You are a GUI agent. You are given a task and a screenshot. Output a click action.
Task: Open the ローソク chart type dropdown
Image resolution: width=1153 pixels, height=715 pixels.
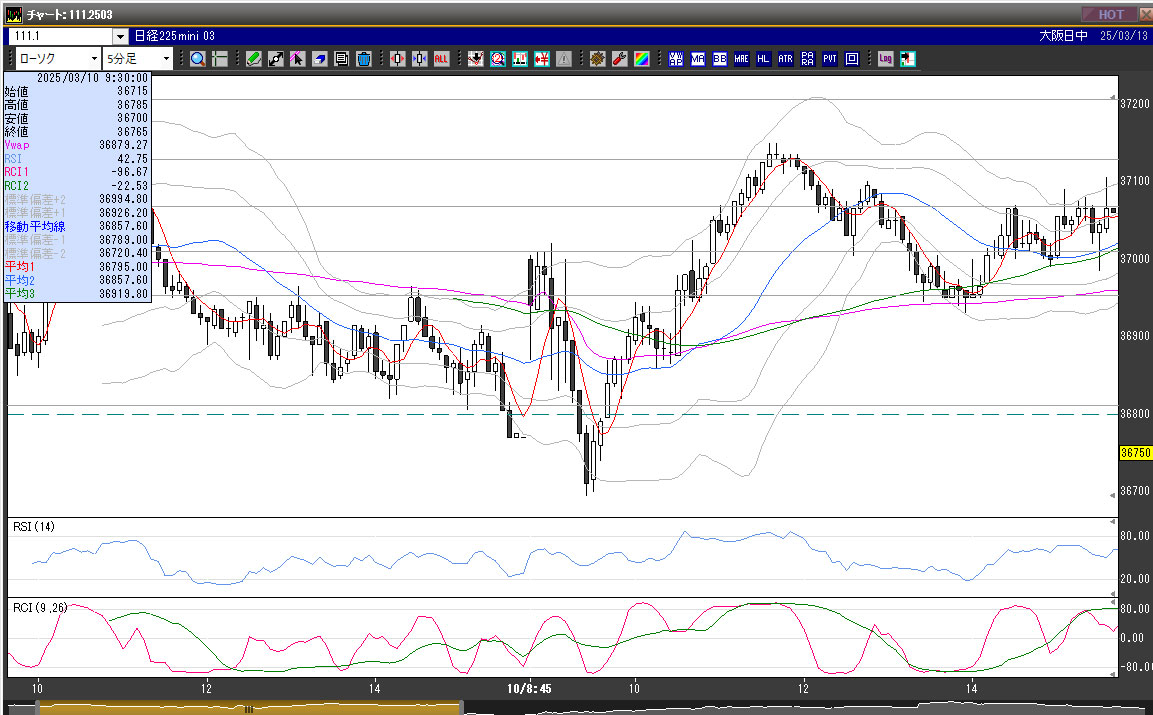pos(57,59)
